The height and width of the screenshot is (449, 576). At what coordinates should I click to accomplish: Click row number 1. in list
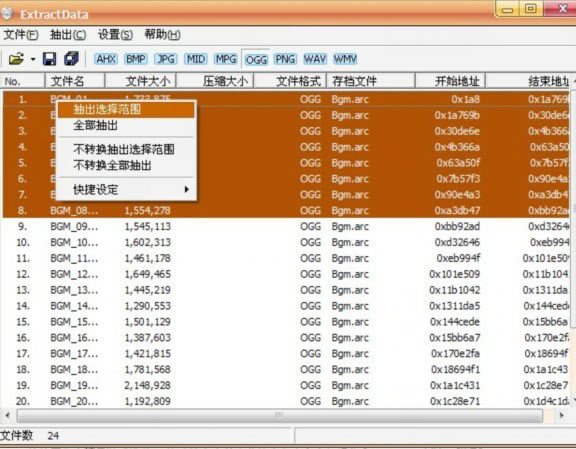pyautogui.click(x=23, y=99)
